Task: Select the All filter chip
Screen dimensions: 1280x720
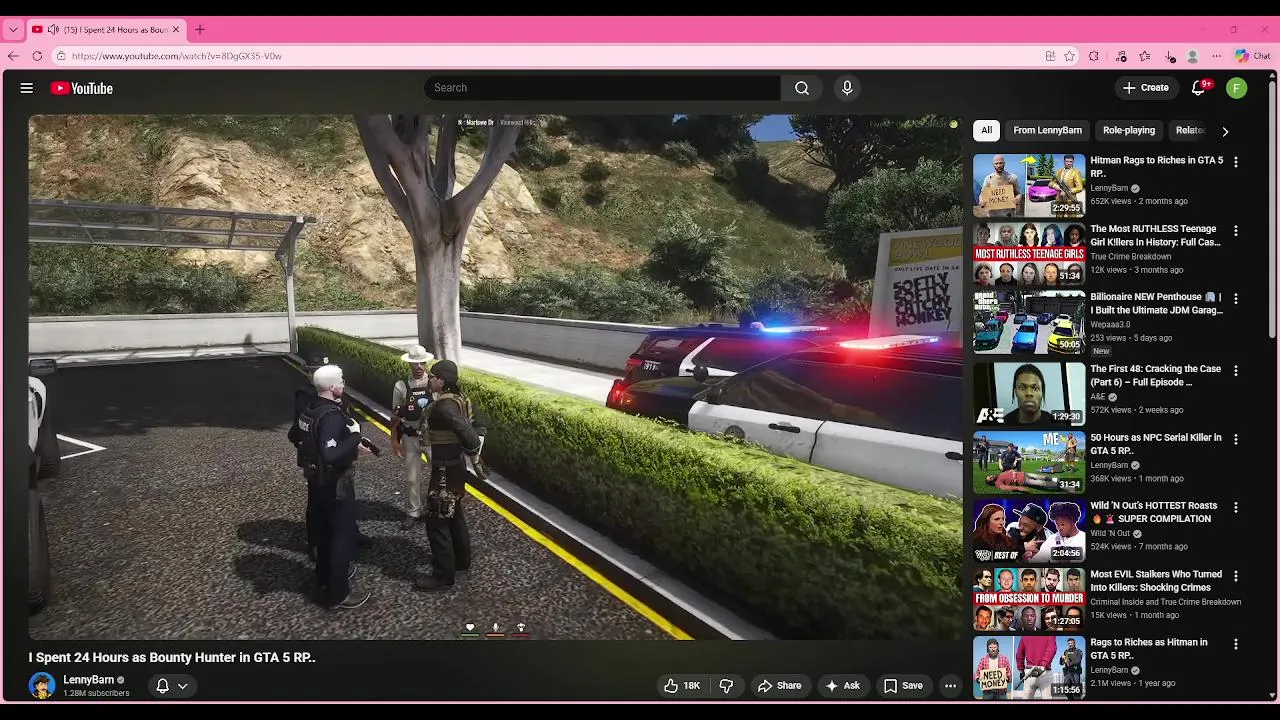Action: tap(986, 130)
